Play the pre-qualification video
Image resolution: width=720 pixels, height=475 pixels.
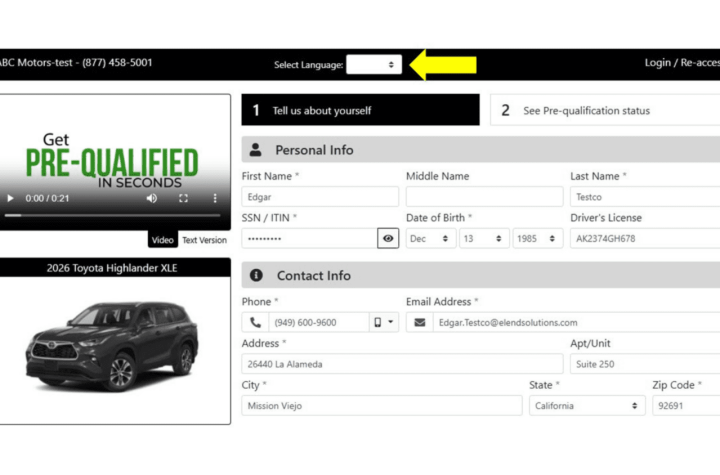coord(9,198)
